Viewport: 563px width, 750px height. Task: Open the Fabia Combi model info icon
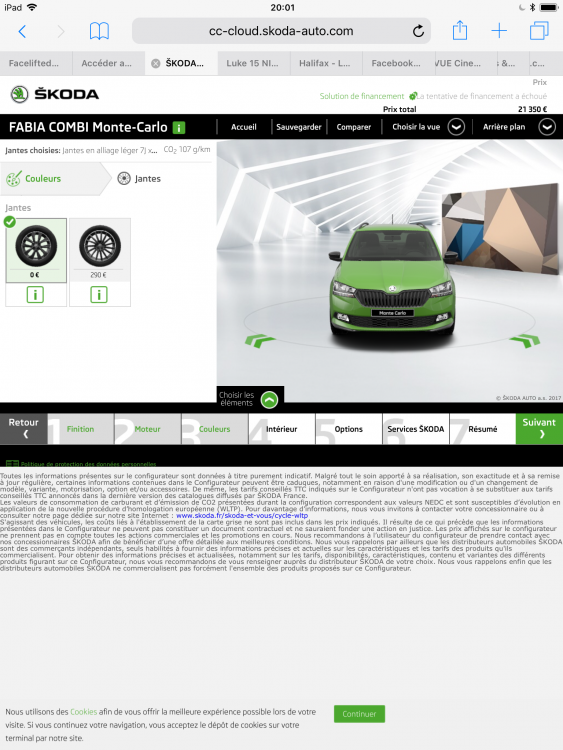[x=179, y=128]
